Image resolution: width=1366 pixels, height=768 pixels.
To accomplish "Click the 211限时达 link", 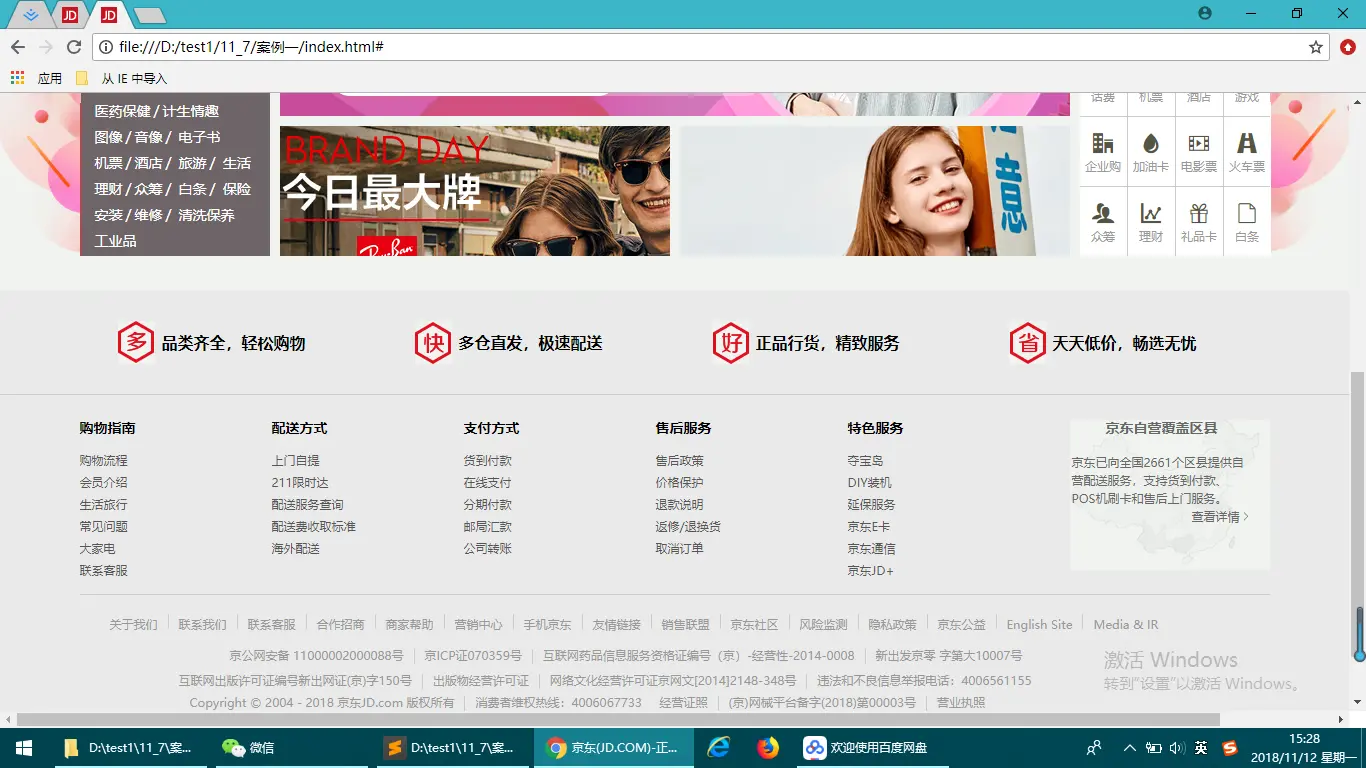I will pos(299,483).
